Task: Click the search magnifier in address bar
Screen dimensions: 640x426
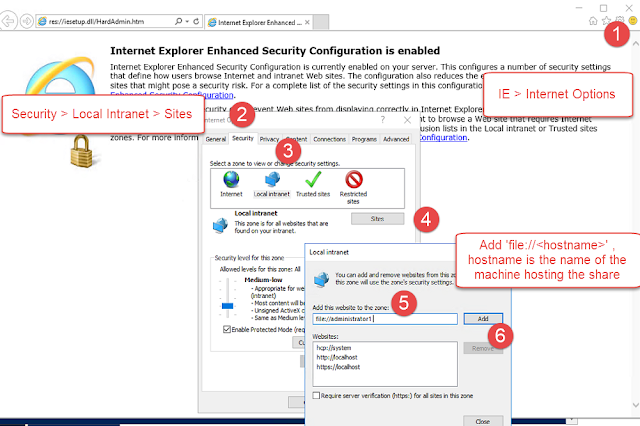Action: pyautogui.click(x=178, y=21)
